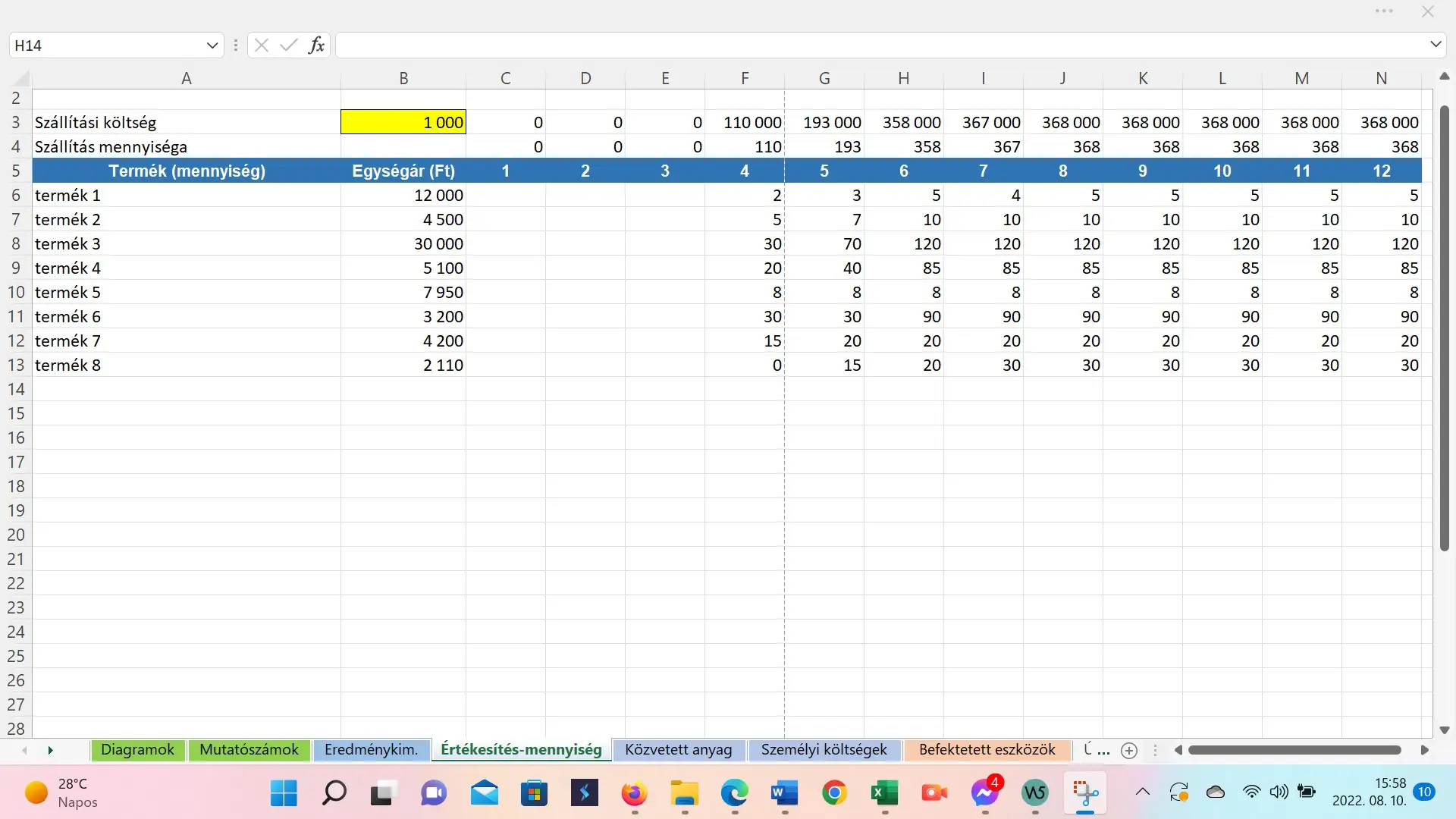
Task: Open the Windows Start menu
Action: tap(284, 793)
